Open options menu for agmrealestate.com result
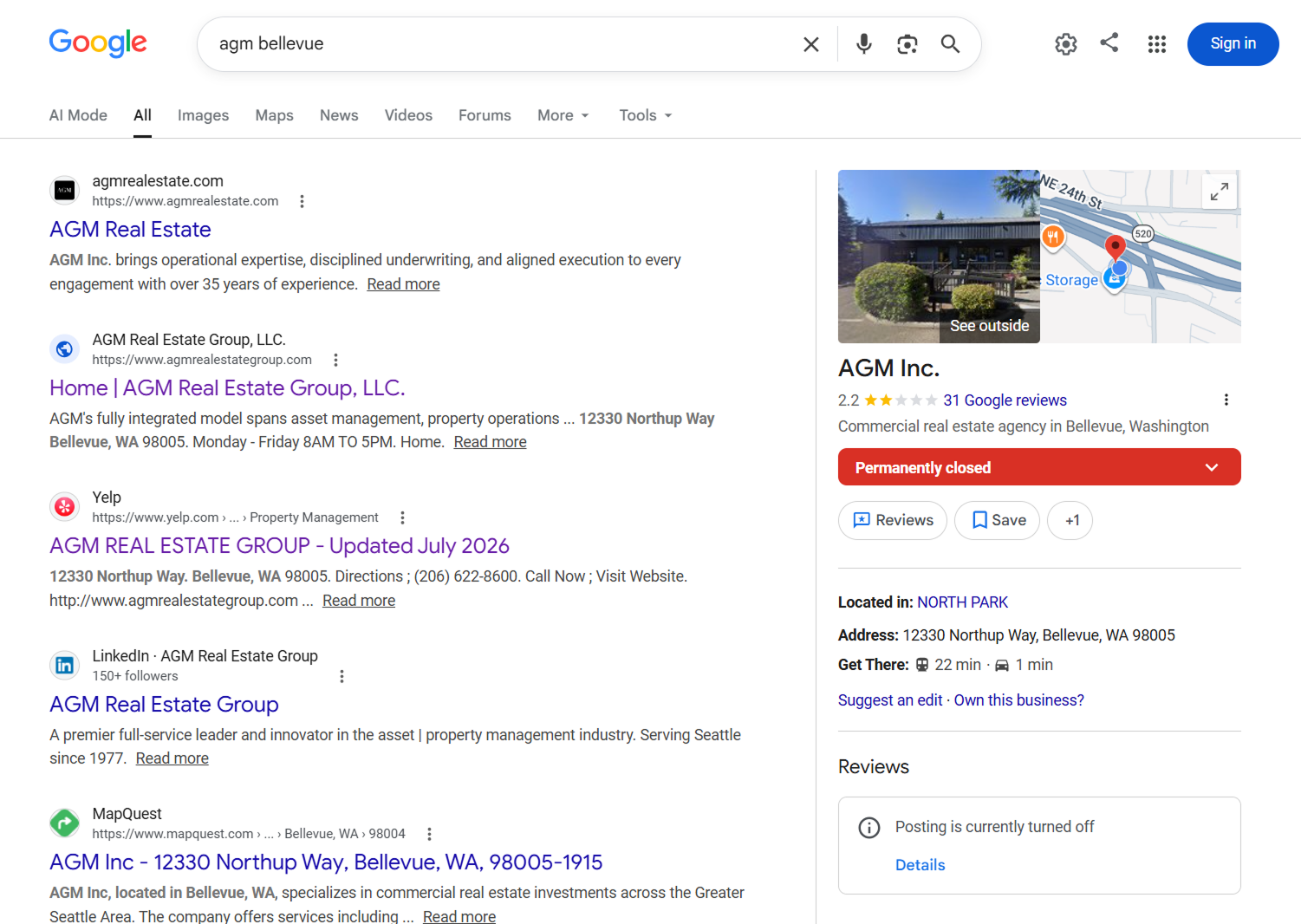Image resolution: width=1301 pixels, height=924 pixels. tap(302, 201)
